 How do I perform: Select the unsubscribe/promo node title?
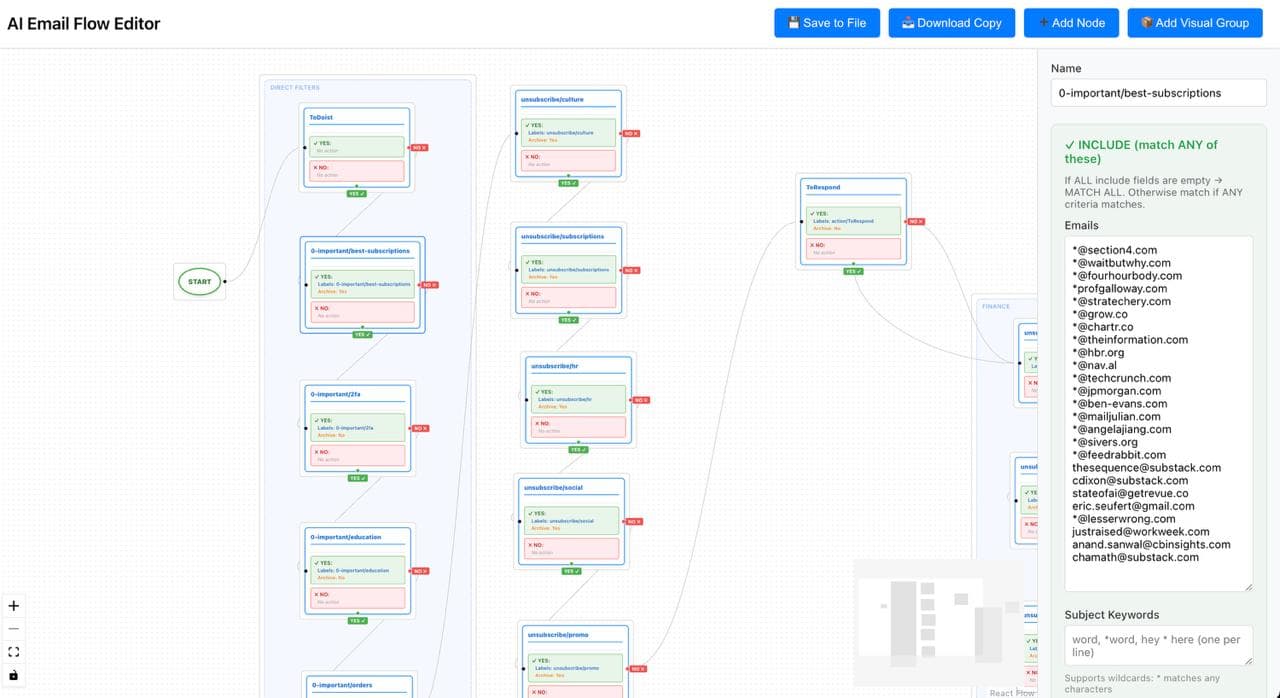(x=558, y=635)
